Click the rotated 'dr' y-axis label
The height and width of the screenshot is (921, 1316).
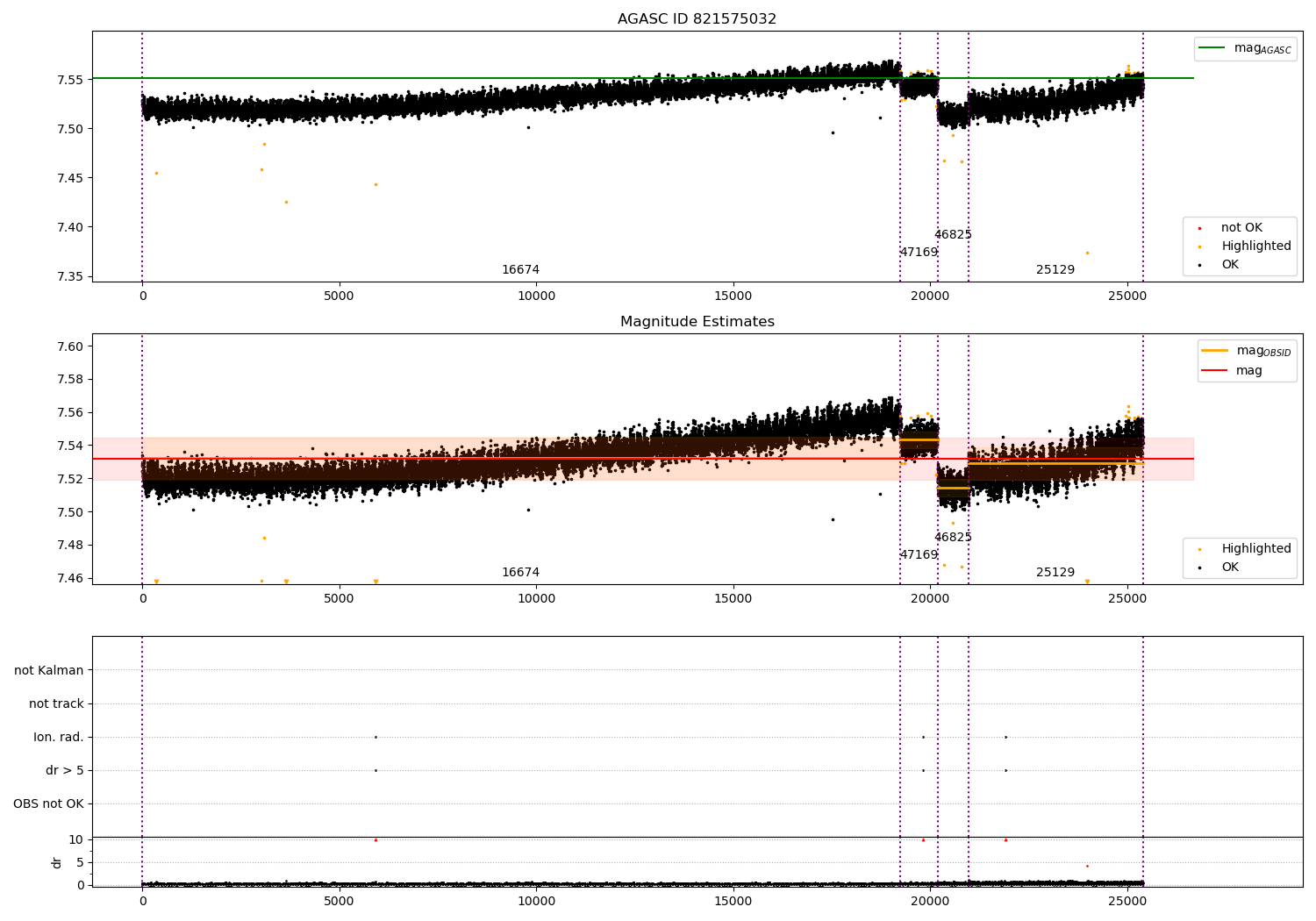[57, 862]
